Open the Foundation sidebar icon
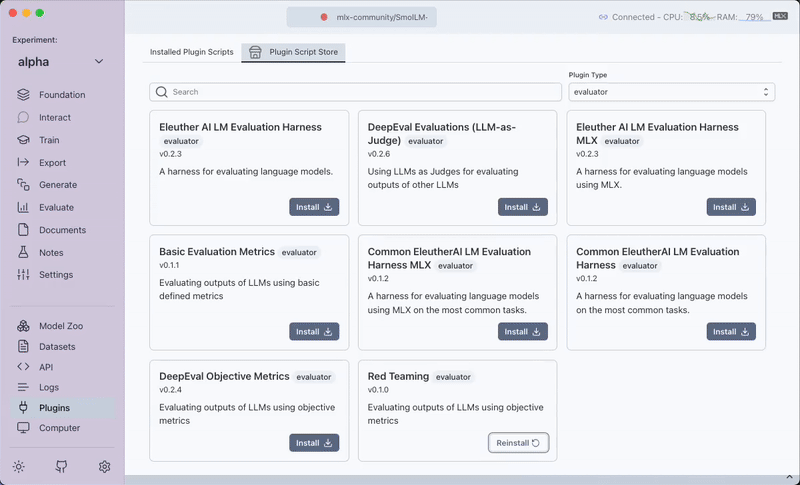800x485 pixels. pyautogui.click(x=24, y=95)
